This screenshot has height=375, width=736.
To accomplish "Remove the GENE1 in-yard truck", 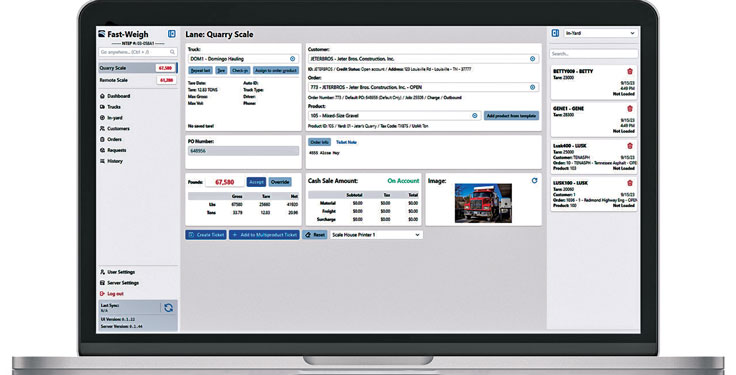I will tap(630, 108).
